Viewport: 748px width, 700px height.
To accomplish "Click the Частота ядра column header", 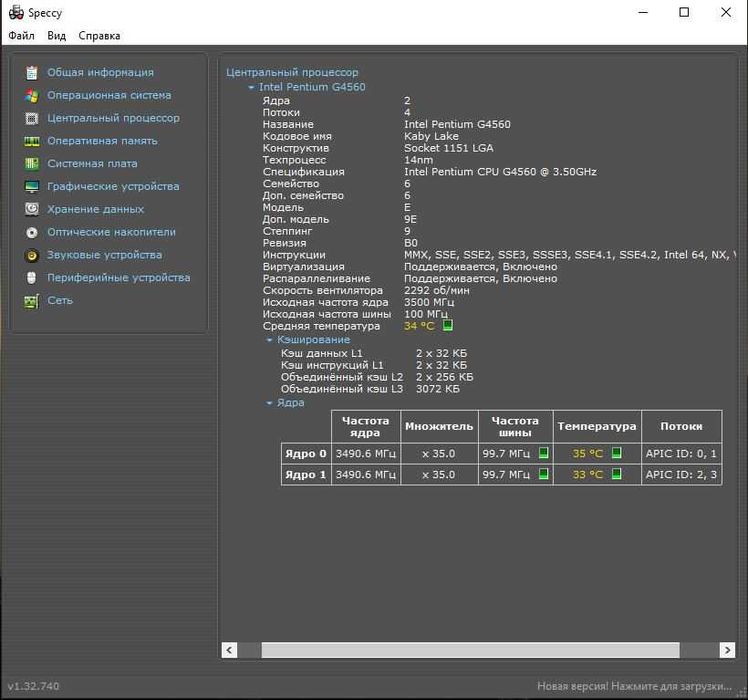I will (x=365, y=427).
